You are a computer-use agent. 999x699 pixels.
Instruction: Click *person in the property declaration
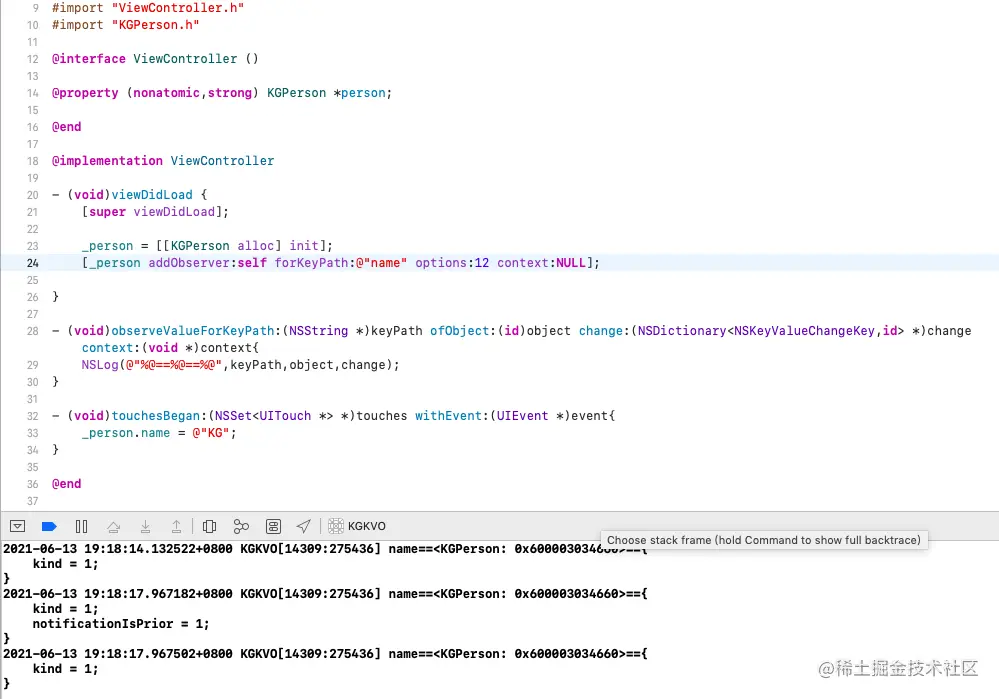tap(359, 93)
